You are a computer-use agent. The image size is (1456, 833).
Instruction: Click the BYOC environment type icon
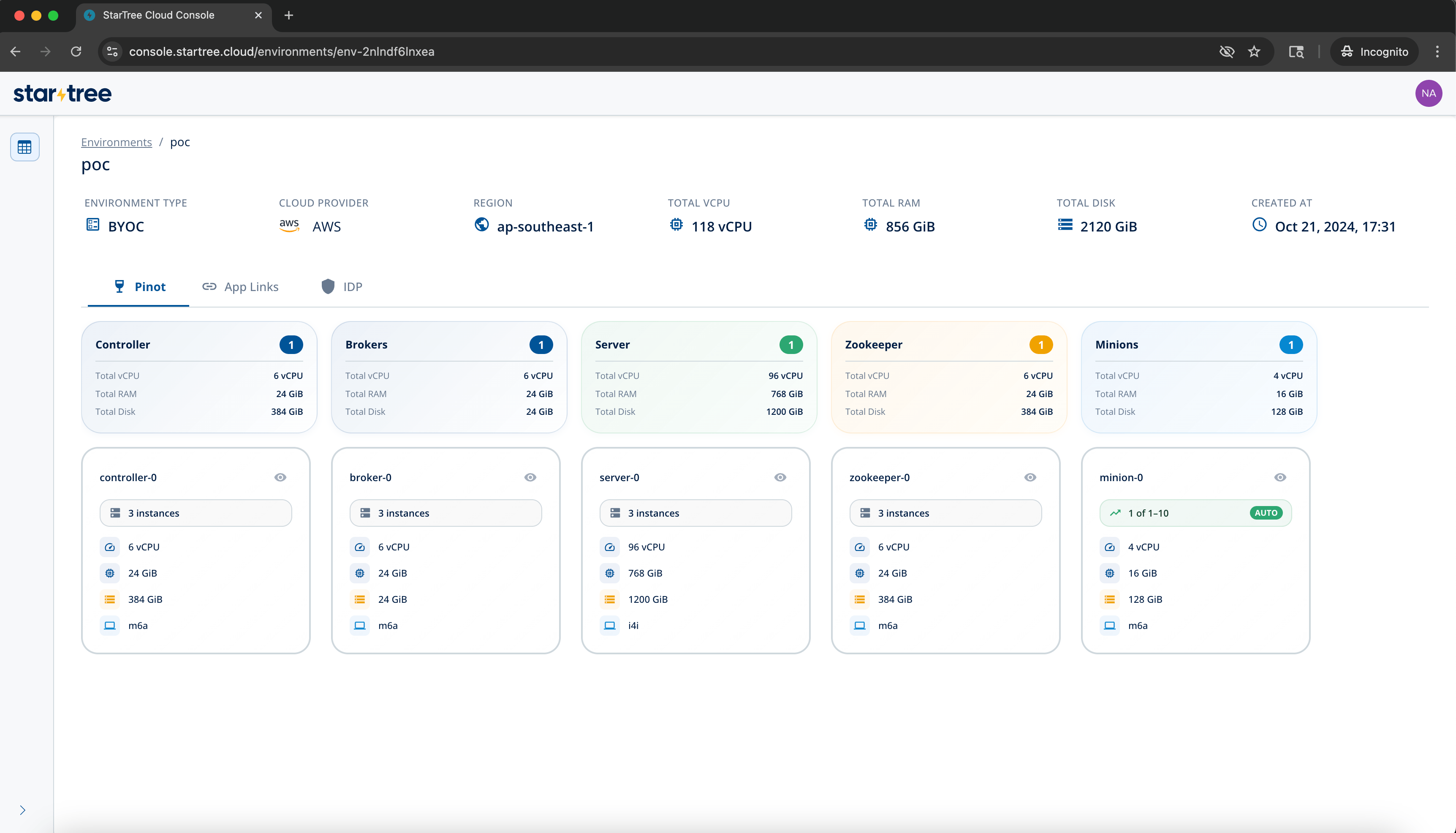coord(92,225)
